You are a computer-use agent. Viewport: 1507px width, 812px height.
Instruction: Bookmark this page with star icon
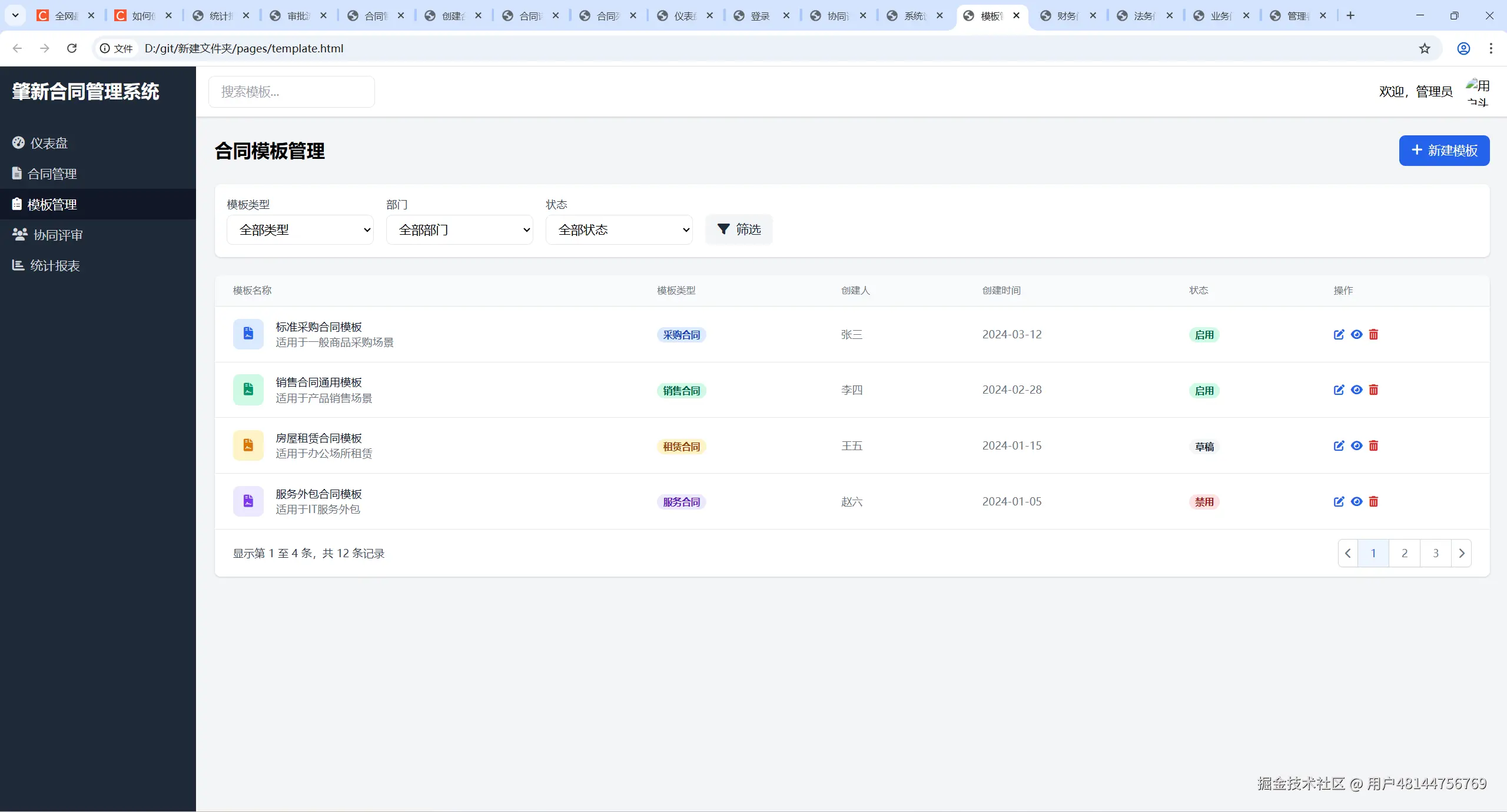[x=1425, y=48]
